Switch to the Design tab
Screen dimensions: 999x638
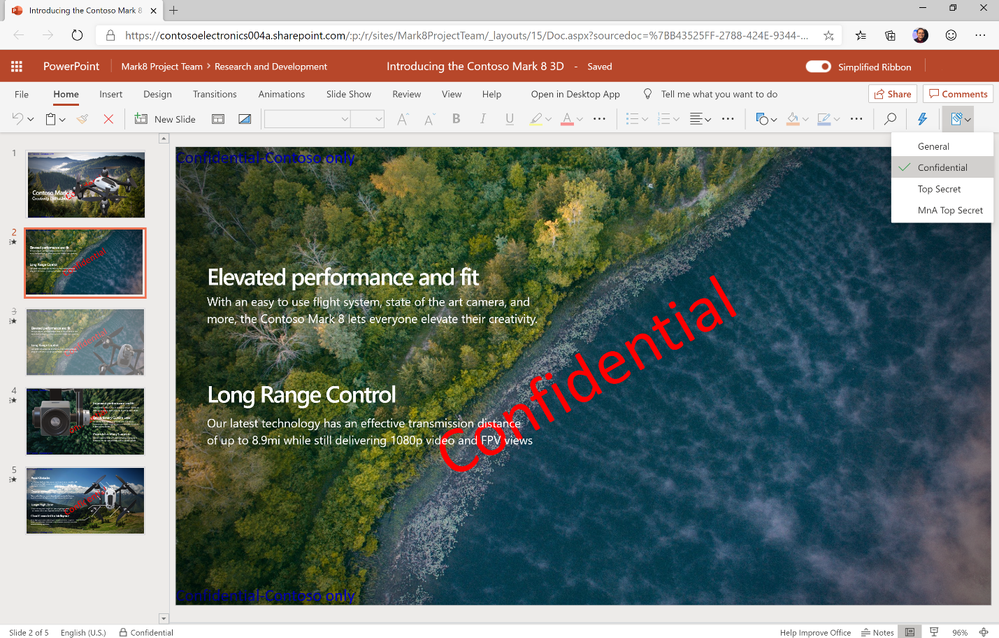tap(157, 94)
